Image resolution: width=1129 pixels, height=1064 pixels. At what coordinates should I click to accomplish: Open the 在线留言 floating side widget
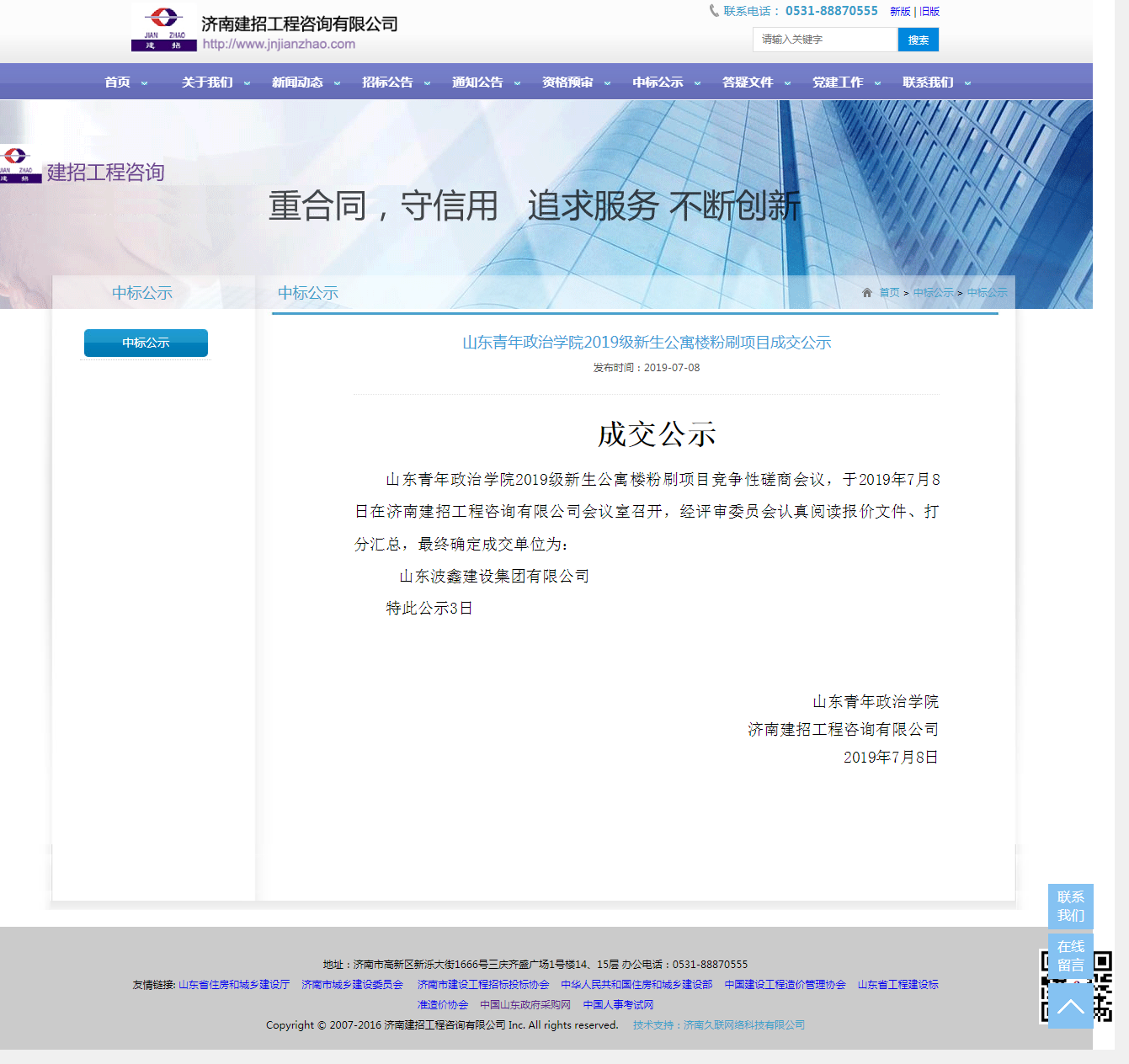1070,955
